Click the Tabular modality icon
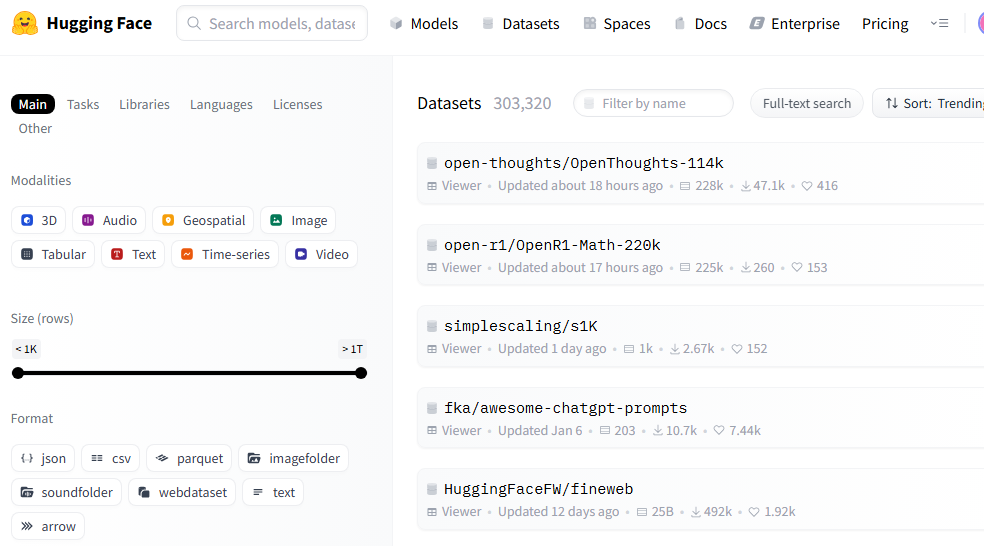The width and height of the screenshot is (984, 546). coord(27,254)
